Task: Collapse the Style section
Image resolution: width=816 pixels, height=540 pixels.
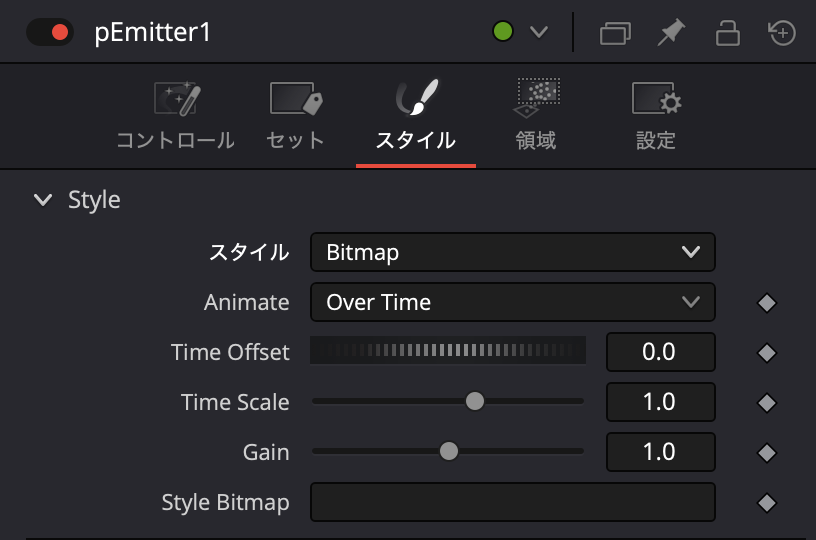Action: click(43, 200)
